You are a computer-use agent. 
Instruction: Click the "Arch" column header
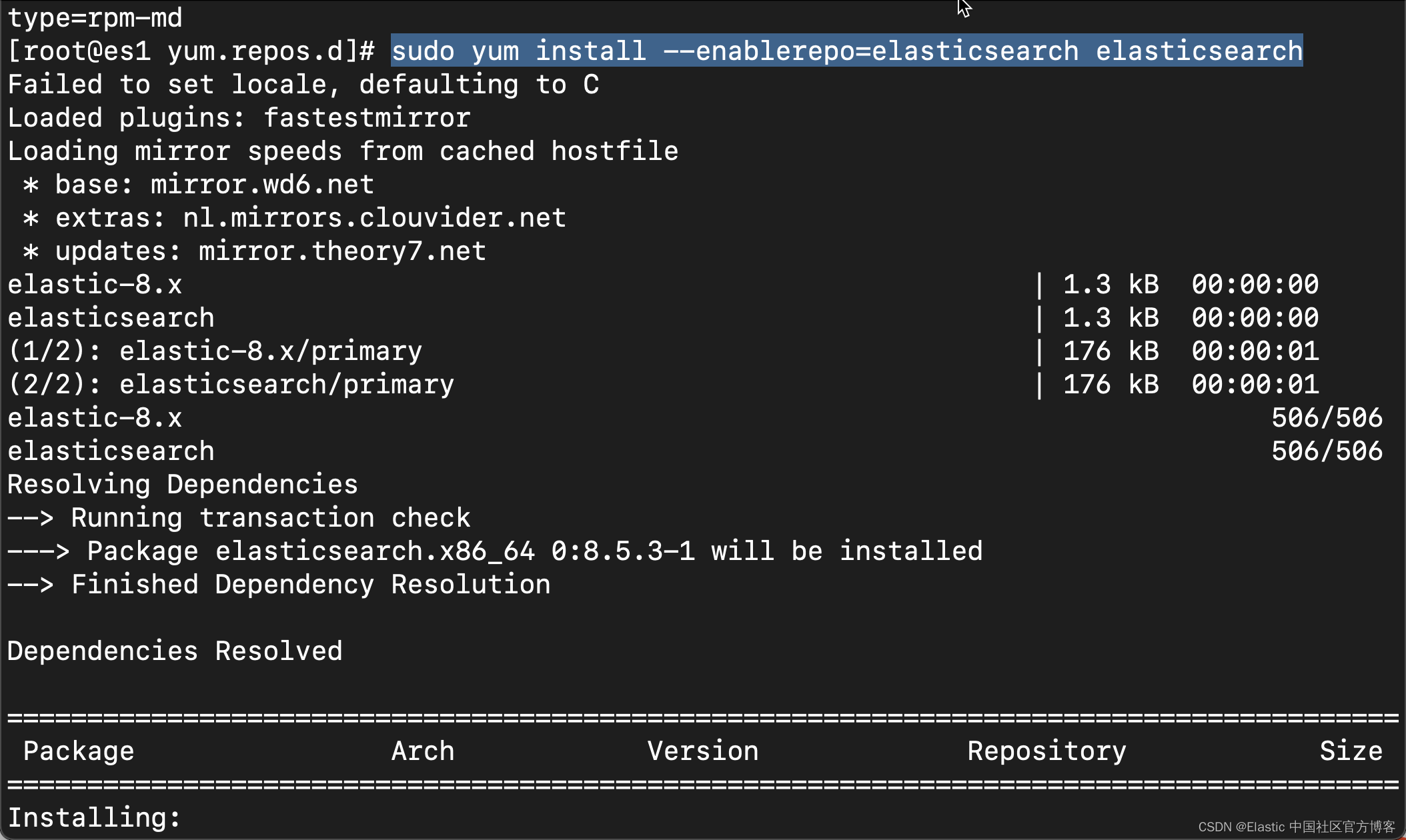(423, 751)
